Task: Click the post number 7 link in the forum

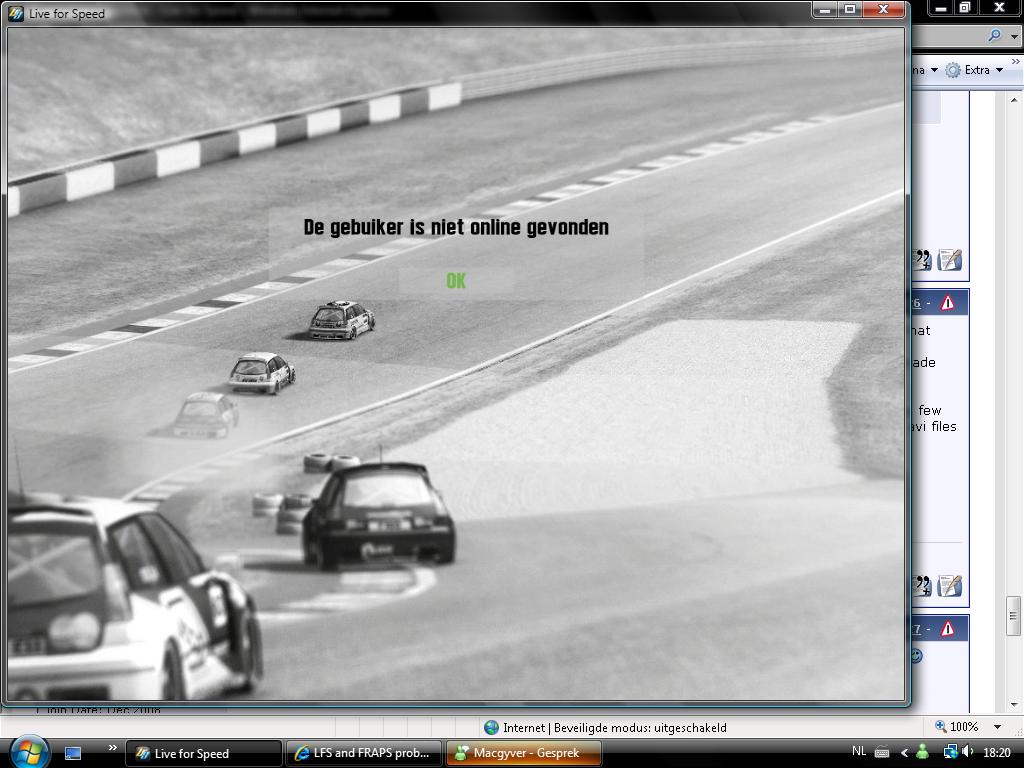Action: [916, 629]
